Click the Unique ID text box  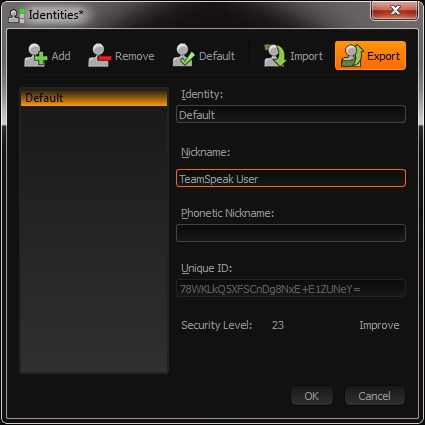[291, 288]
